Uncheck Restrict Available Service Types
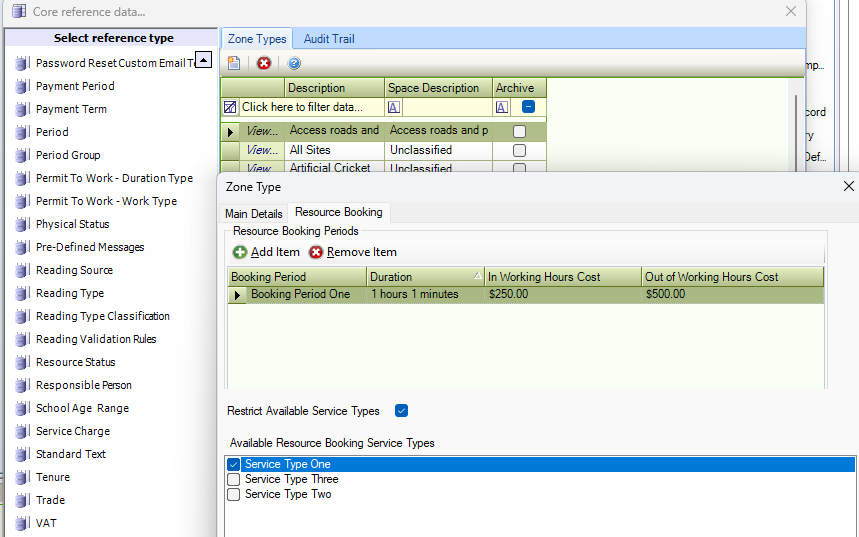859x537 pixels. pyautogui.click(x=402, y=411)
